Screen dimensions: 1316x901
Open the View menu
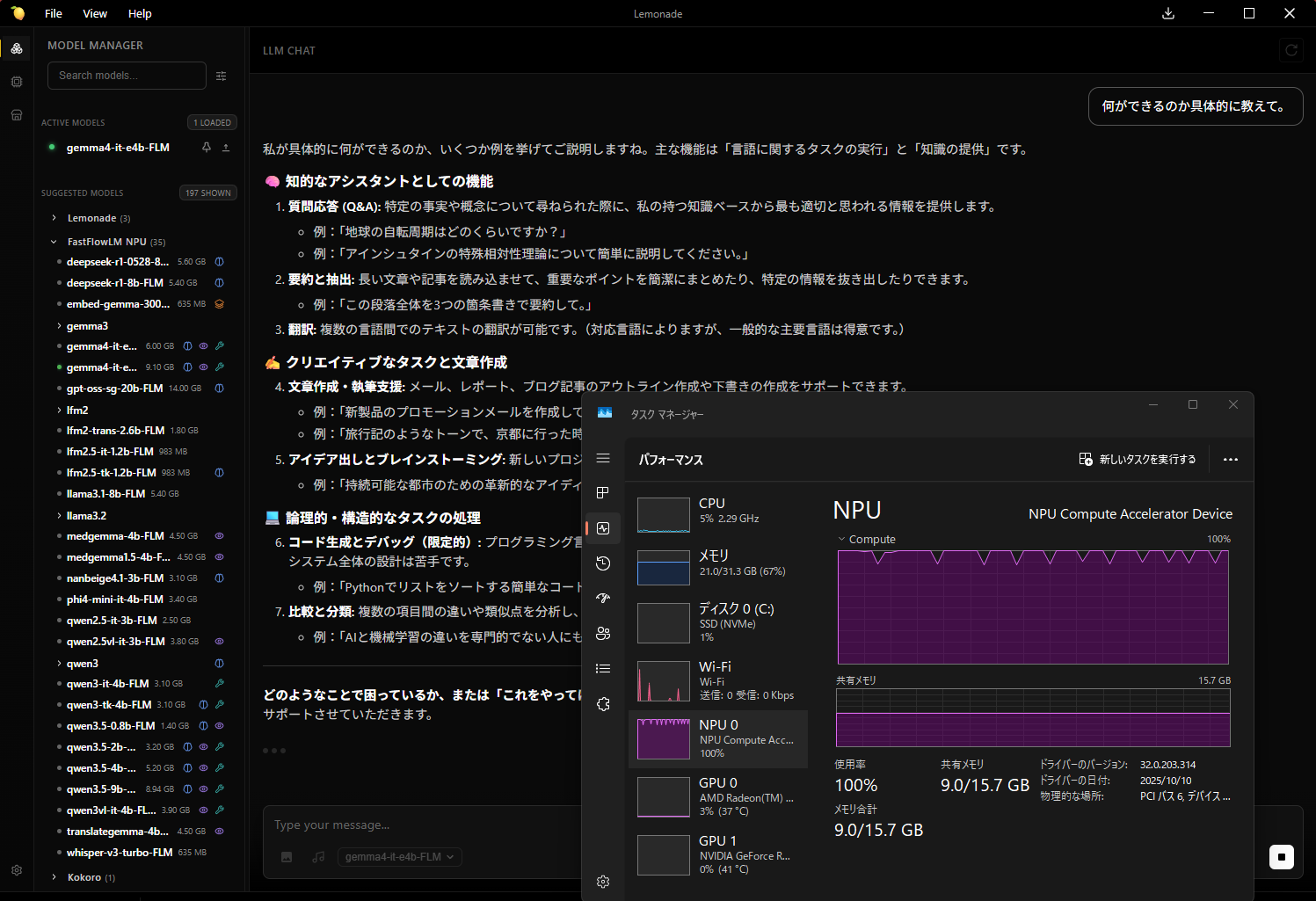pyautogui.click(x=95, y=13)
